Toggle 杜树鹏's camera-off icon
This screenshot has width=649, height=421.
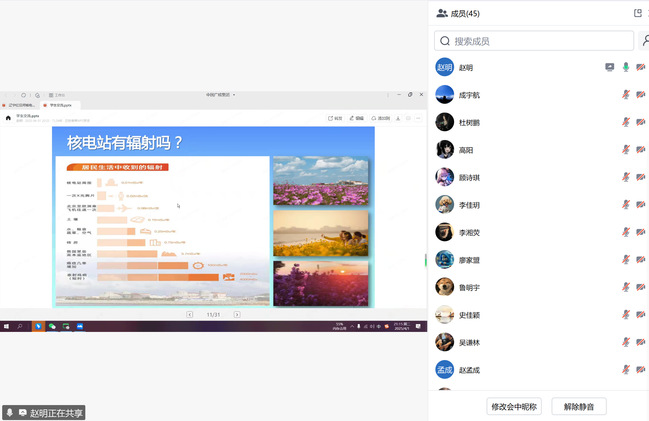pyautogui.click(x=641, y=122)
